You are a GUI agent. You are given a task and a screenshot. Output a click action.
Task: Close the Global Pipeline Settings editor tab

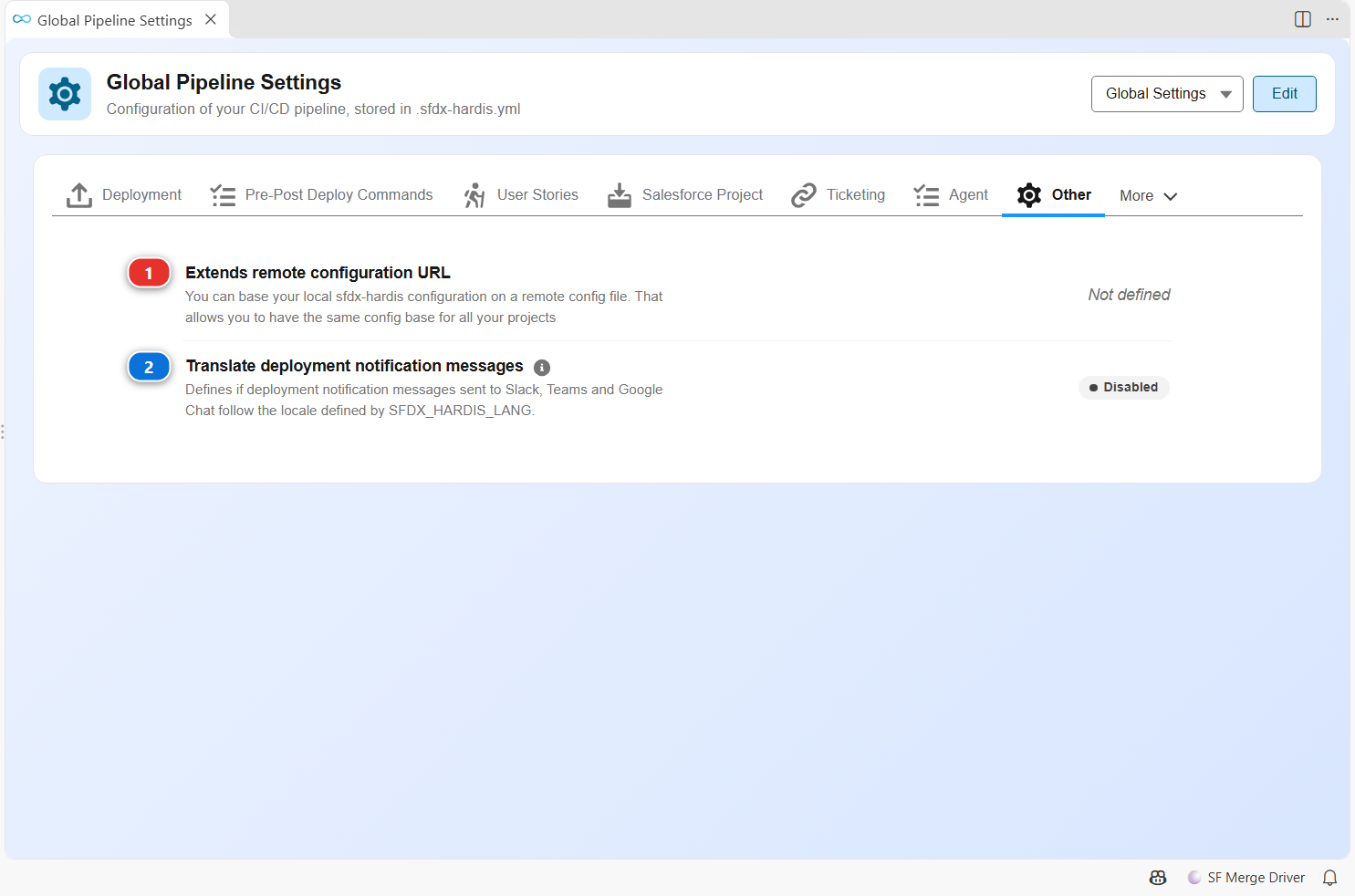pos(211,19)
